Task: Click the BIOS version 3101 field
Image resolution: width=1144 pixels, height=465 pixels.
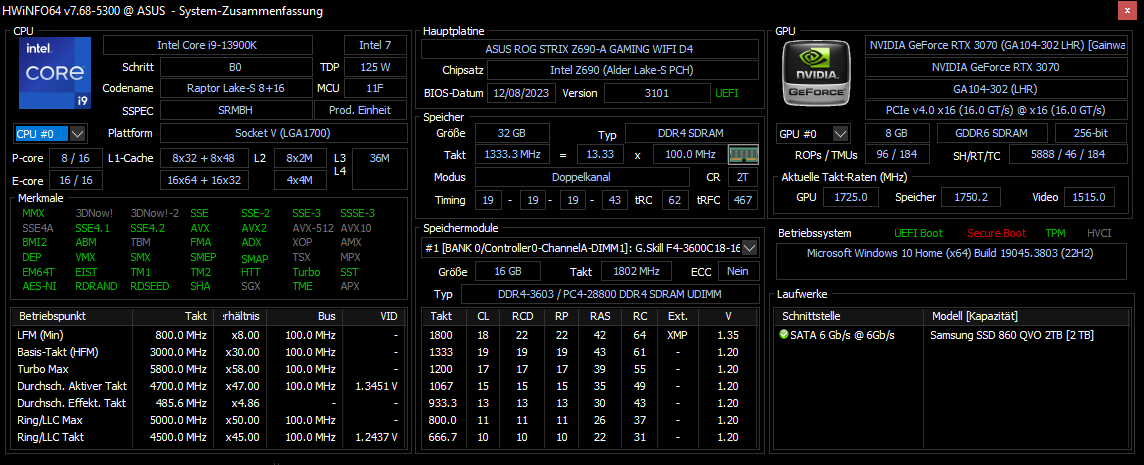Action: (657, 93)
